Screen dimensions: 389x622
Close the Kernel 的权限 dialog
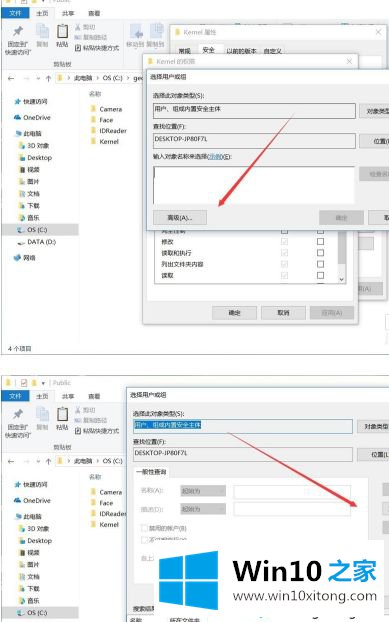coord(349,61)
